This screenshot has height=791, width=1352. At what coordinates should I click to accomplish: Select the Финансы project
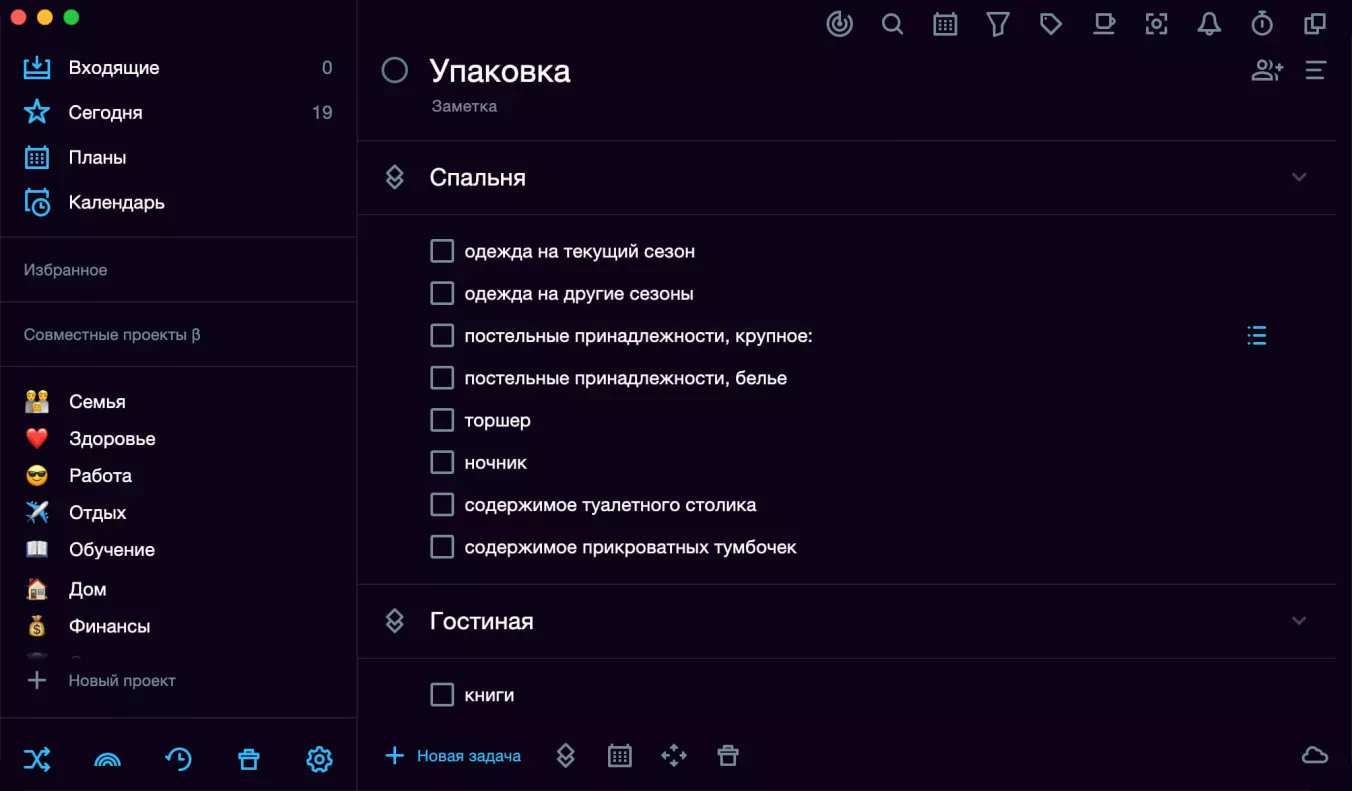[178, 626]
